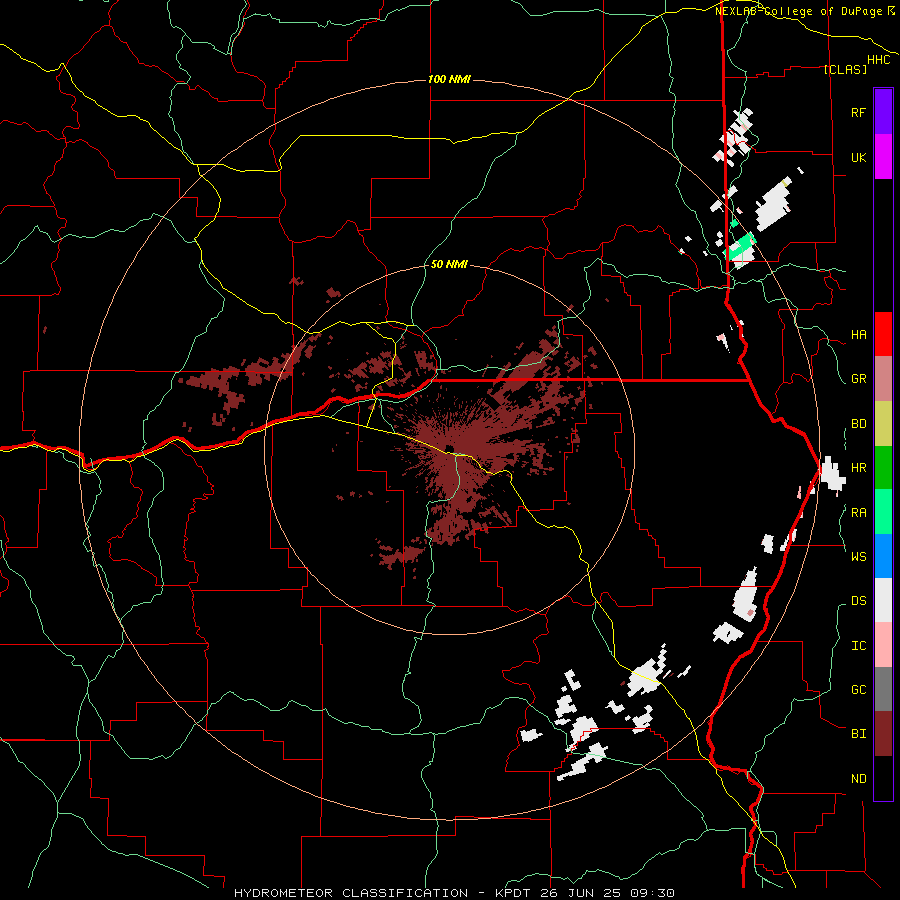The width and height of the screenshot is (900, 900).
Task: Click the HR legend label text
Action: pos(858,468)
